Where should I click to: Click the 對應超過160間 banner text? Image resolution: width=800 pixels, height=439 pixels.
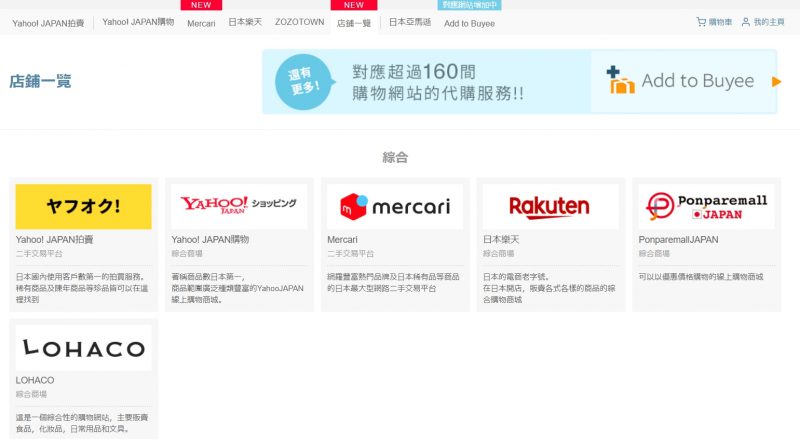[414, 71]
